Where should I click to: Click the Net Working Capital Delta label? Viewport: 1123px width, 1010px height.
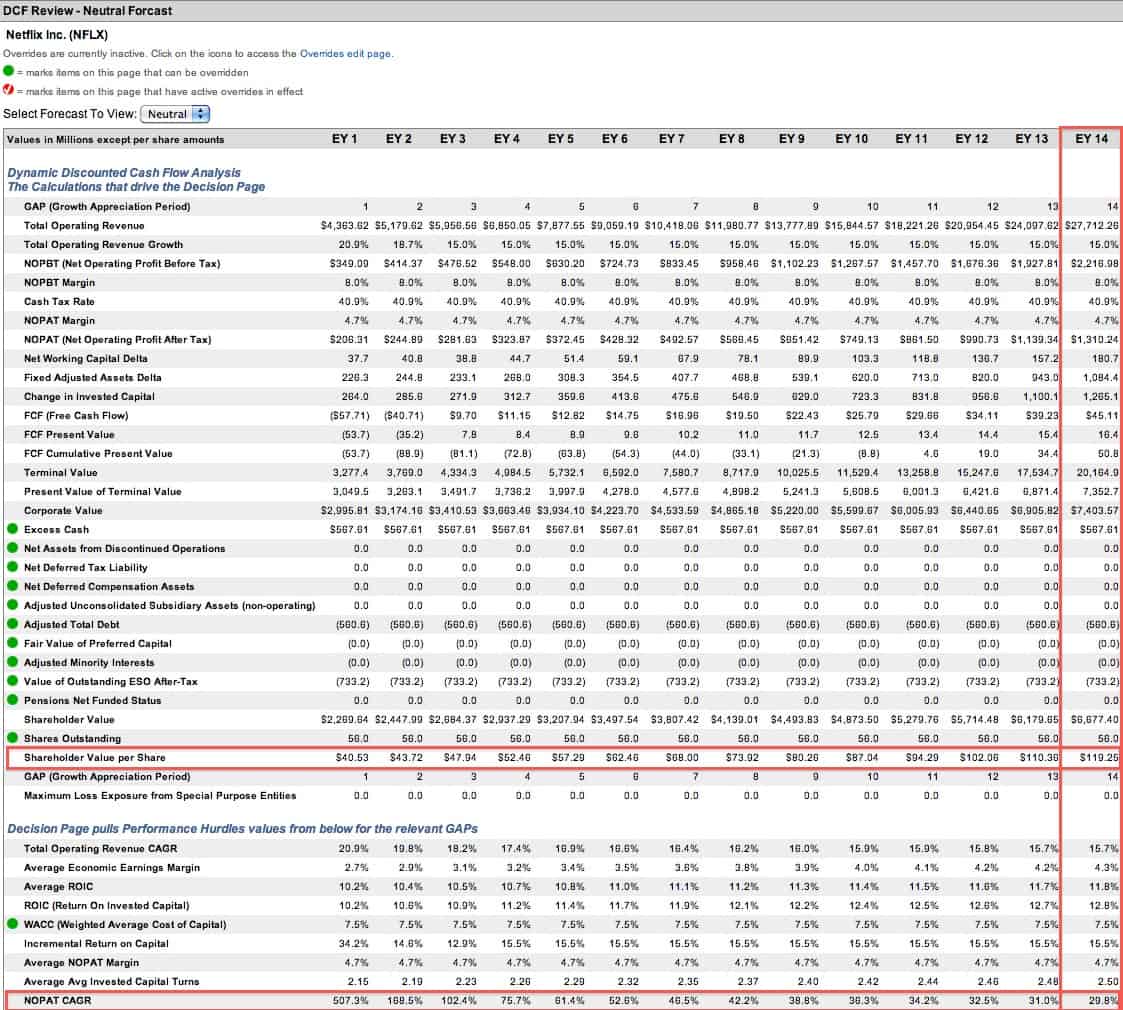pyautogui.click(x=86, y=358)
